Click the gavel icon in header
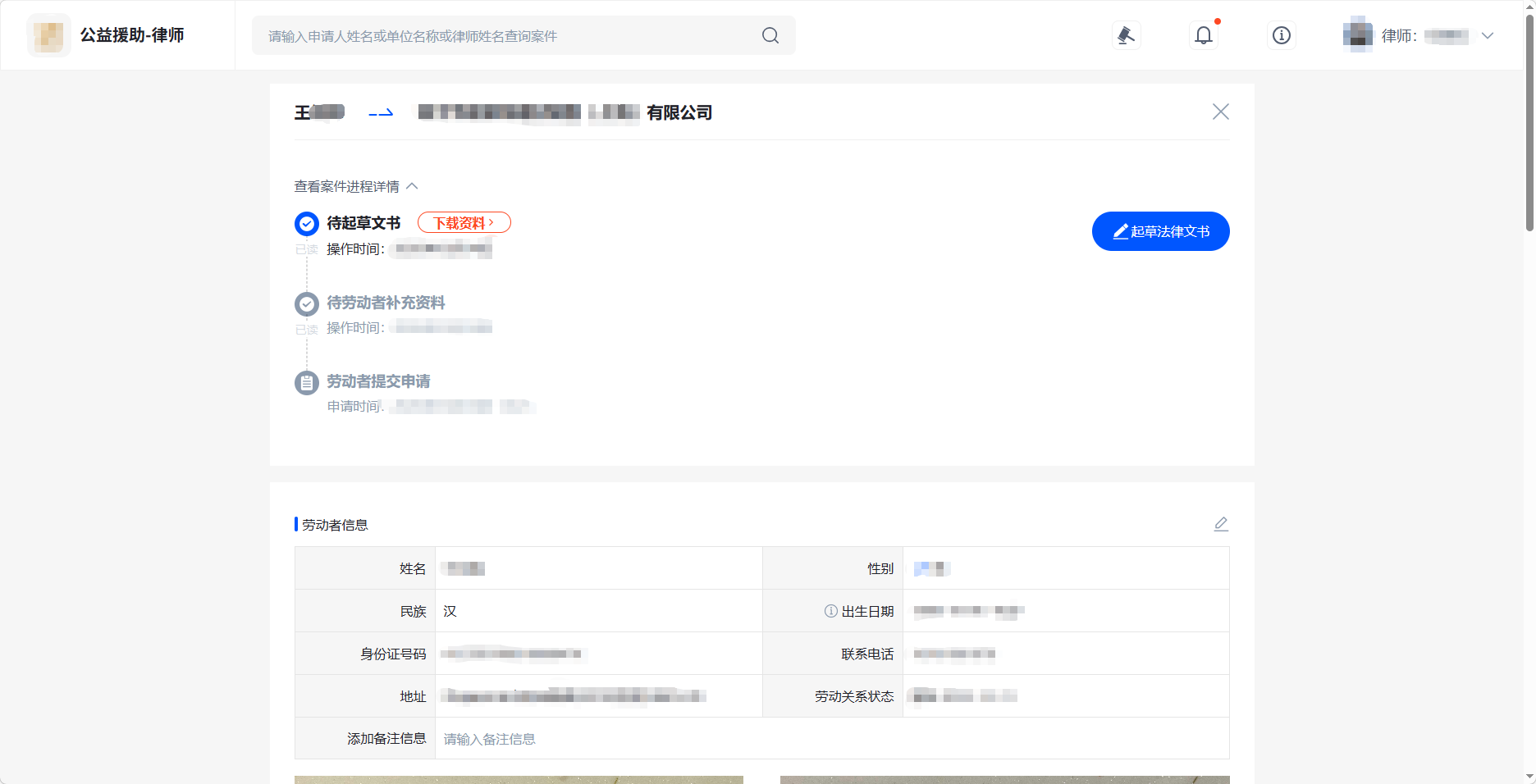This screenshot has width=1536, height=784. [x=1126, y=35]
